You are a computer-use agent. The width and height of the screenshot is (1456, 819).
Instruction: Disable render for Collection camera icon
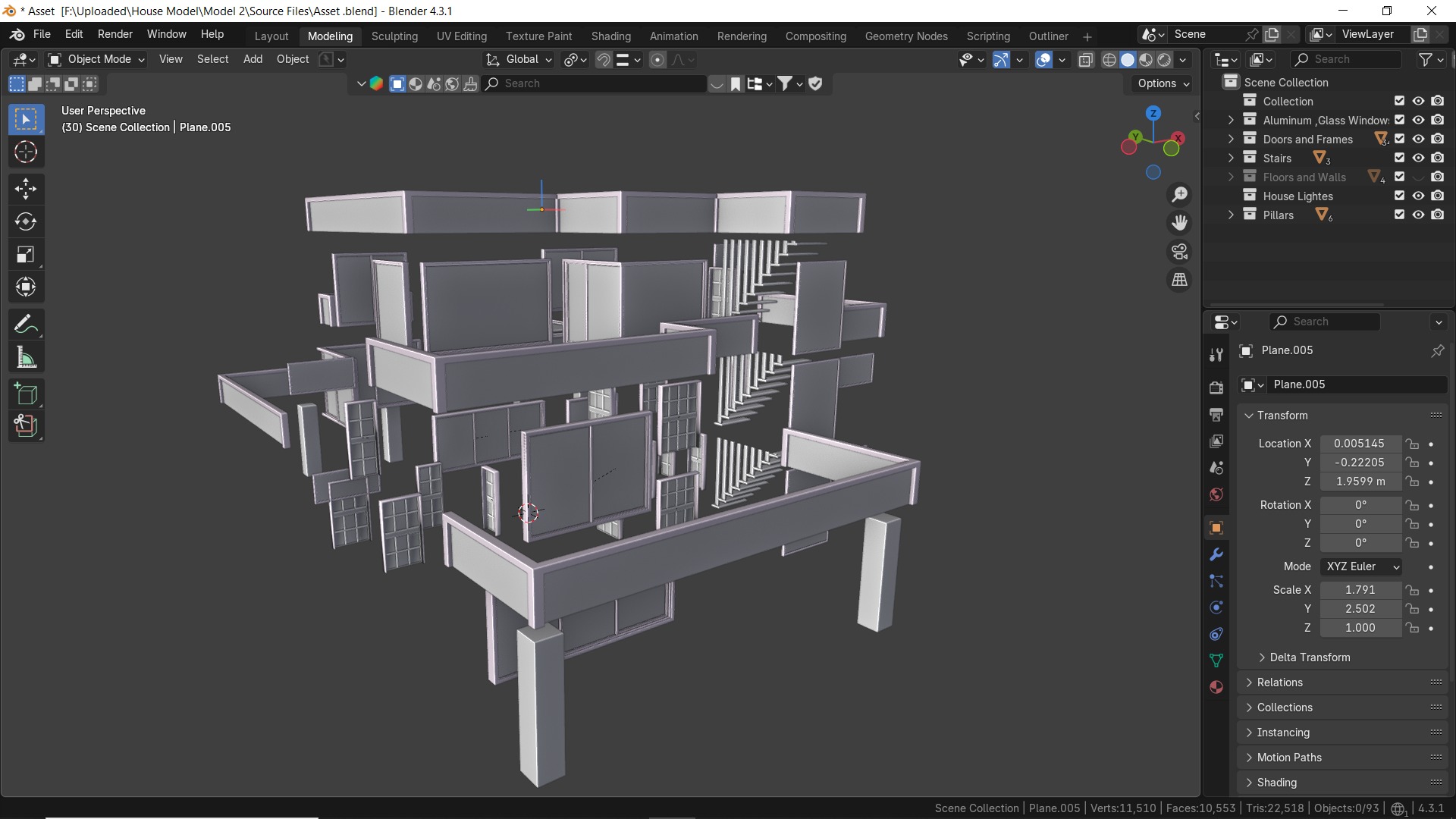[x=1438, y=101]
